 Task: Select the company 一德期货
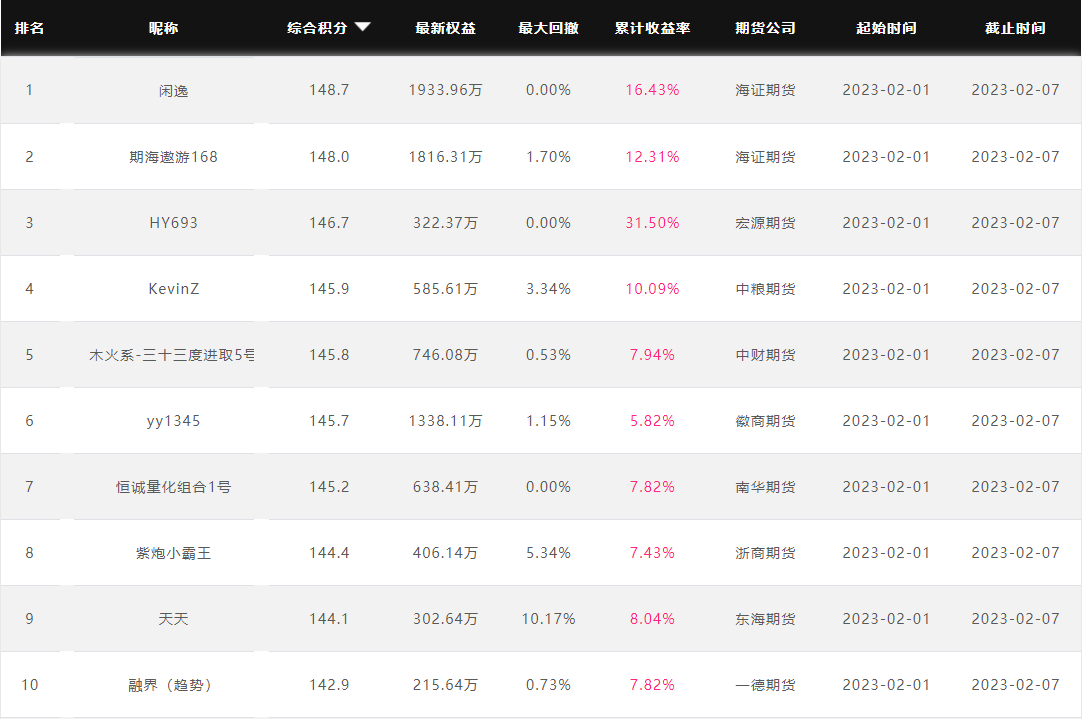click(x=765, y=685)
